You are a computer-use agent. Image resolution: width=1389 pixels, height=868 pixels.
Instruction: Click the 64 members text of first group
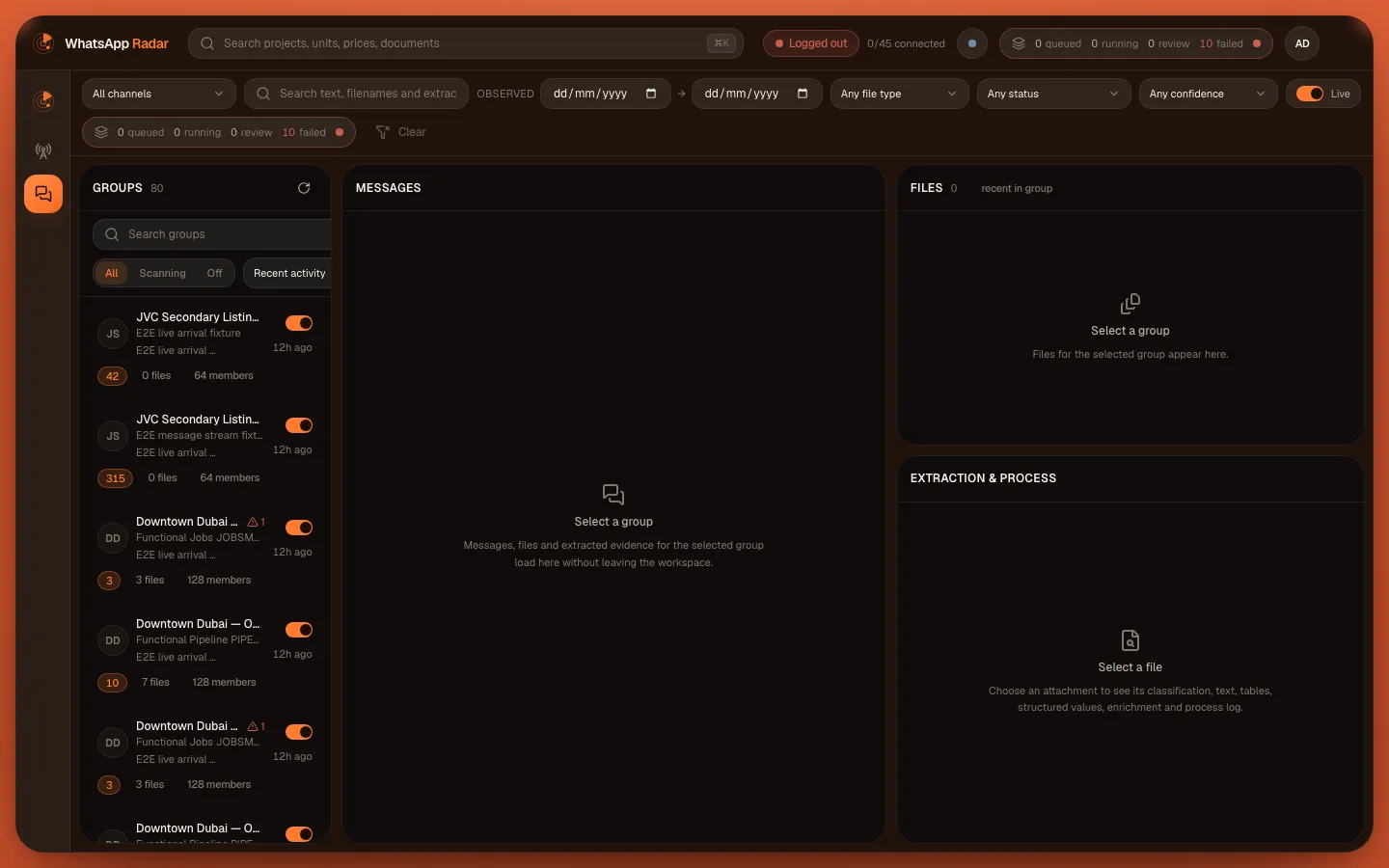coord(224,376)
